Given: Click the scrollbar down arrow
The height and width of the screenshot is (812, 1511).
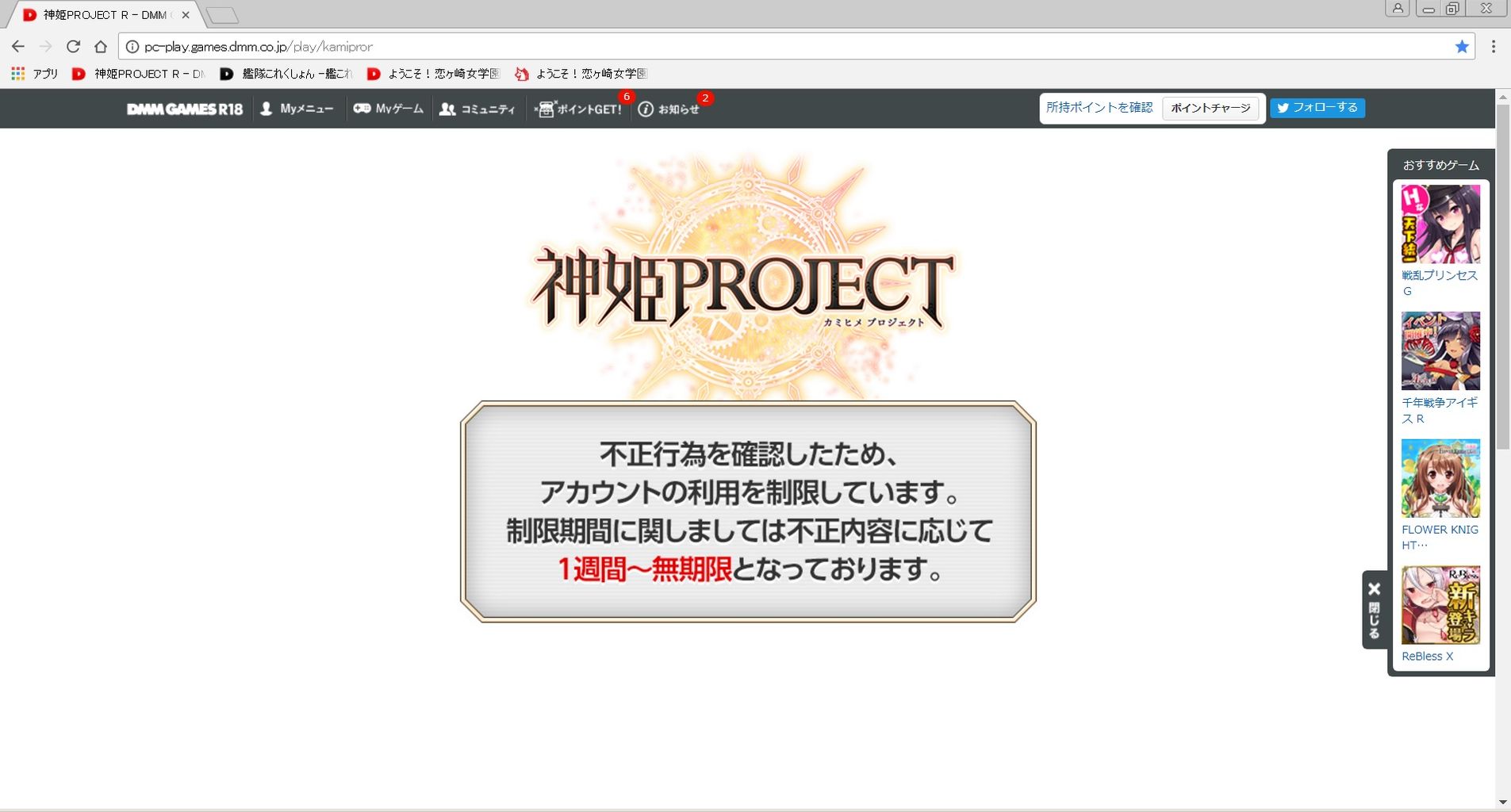Looking at the screenshot, I should point(1503,802).
